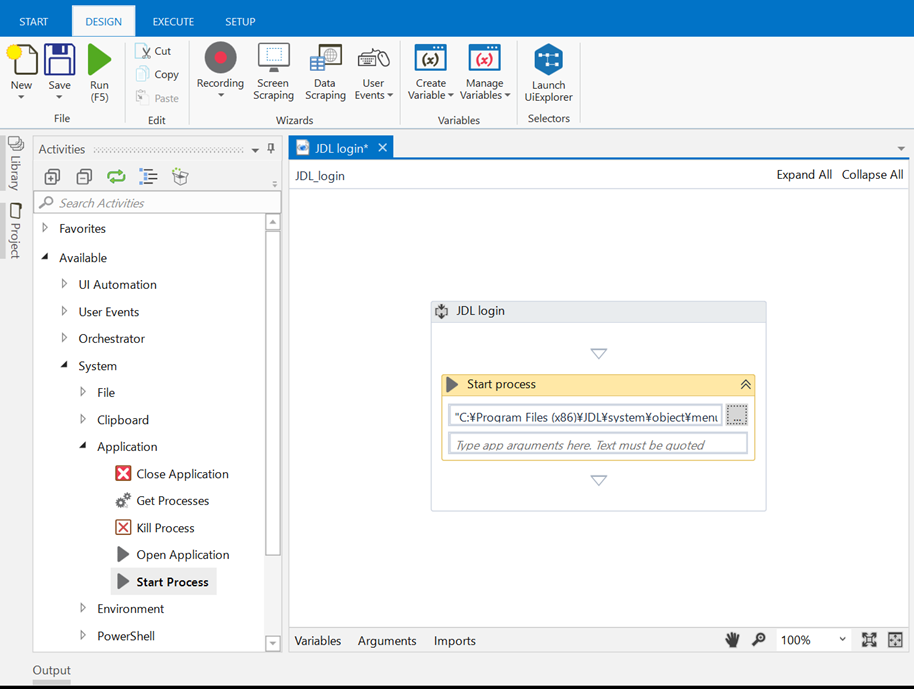This screenshot has width=914, height=689.
Task: Expand the Favorites tree node
Action: [45, 228]
